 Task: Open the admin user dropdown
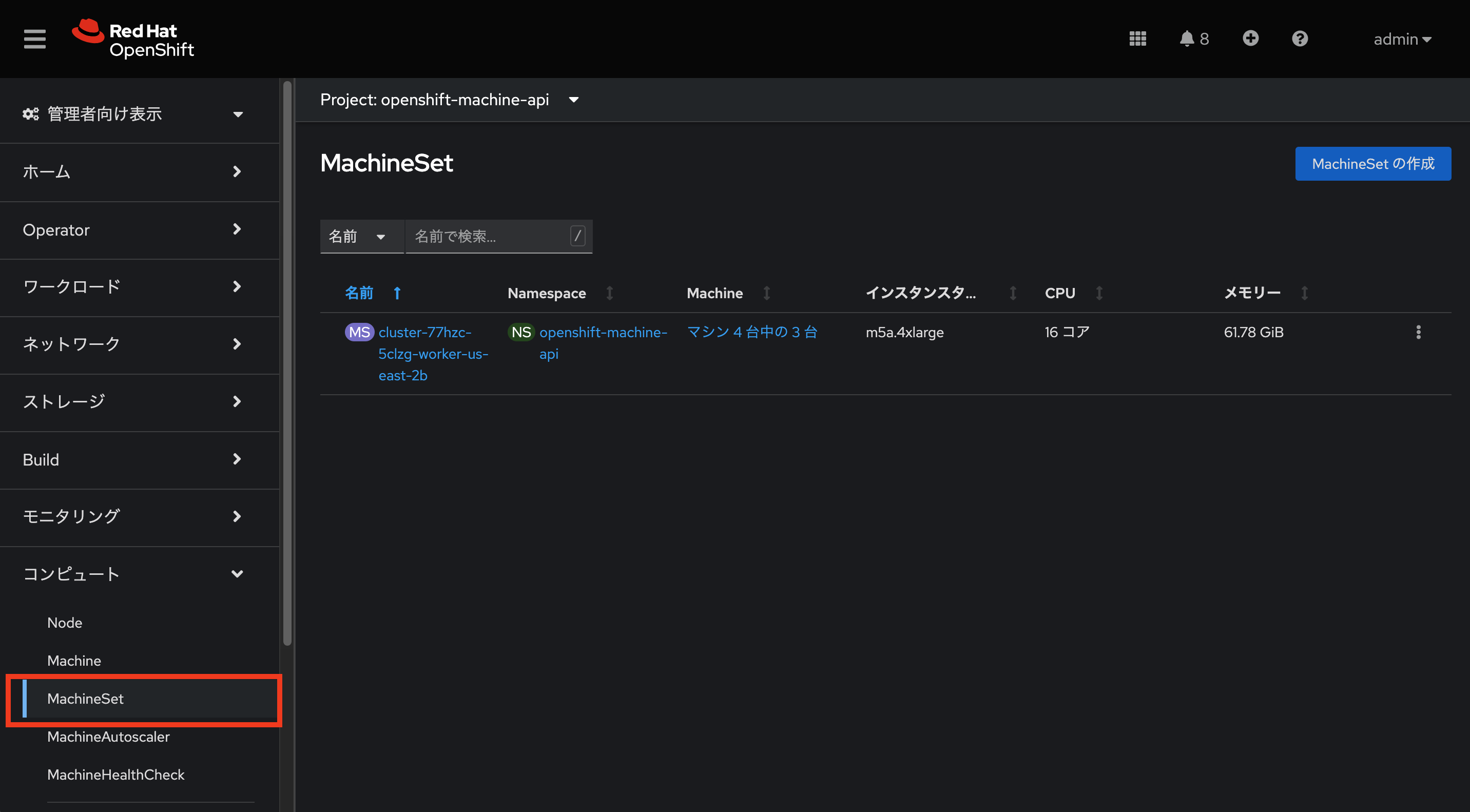pos(1402,39)
